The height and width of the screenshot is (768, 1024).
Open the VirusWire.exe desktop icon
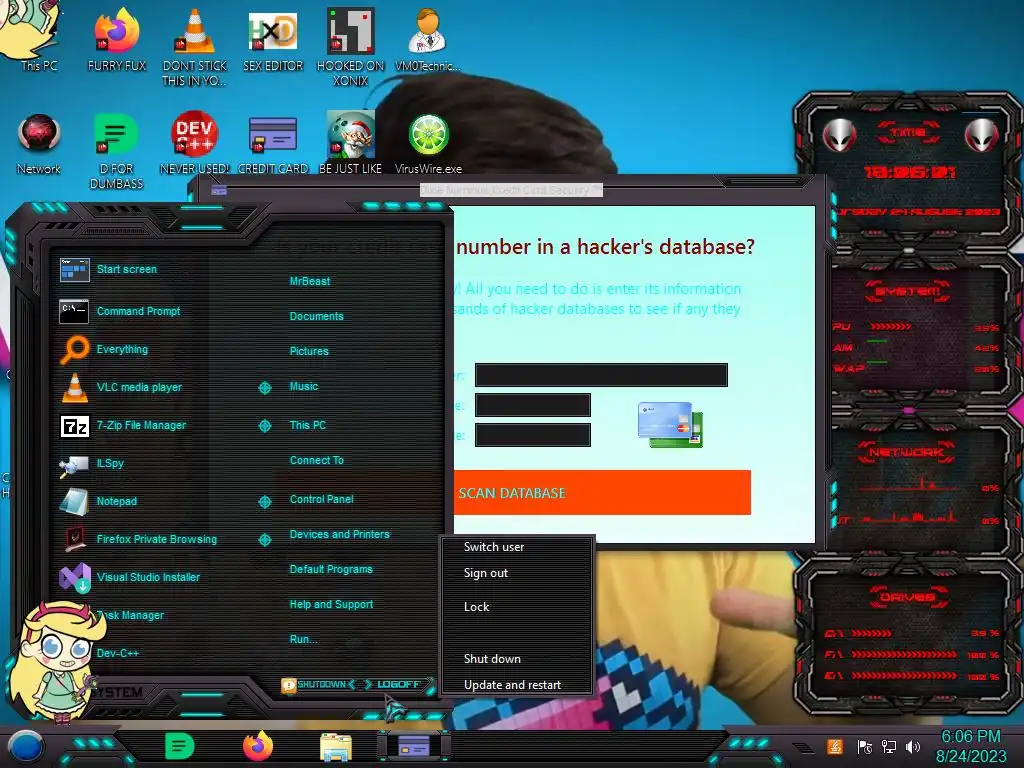pos(428,144)
